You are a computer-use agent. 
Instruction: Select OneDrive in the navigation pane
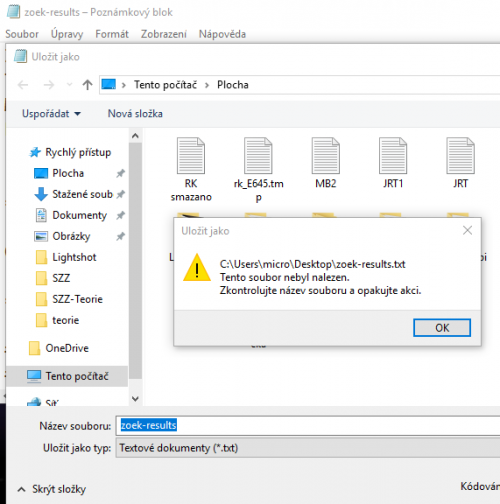click(x=67, y=348)
